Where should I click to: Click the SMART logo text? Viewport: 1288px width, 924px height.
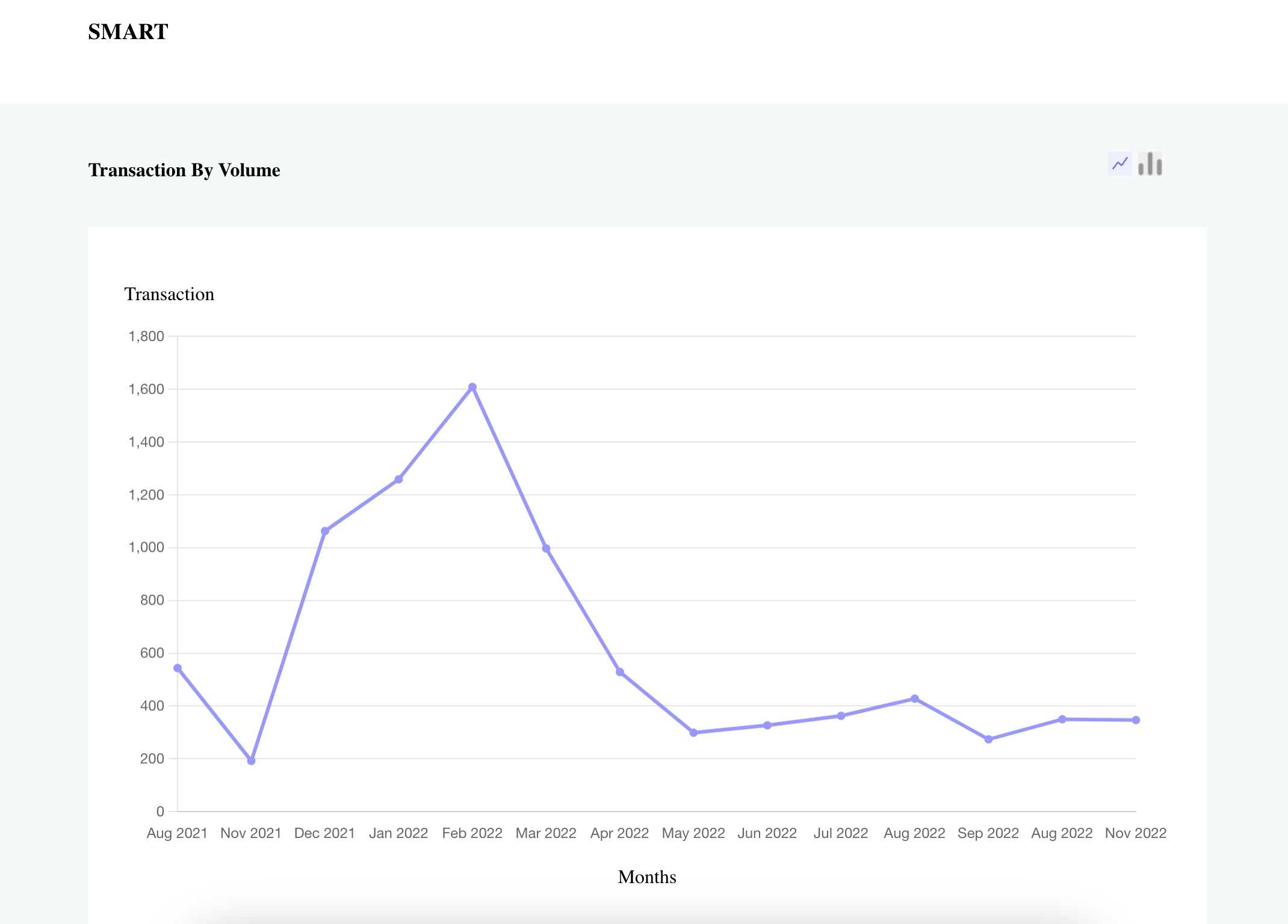pyautogui.click(x=128, y=32)
